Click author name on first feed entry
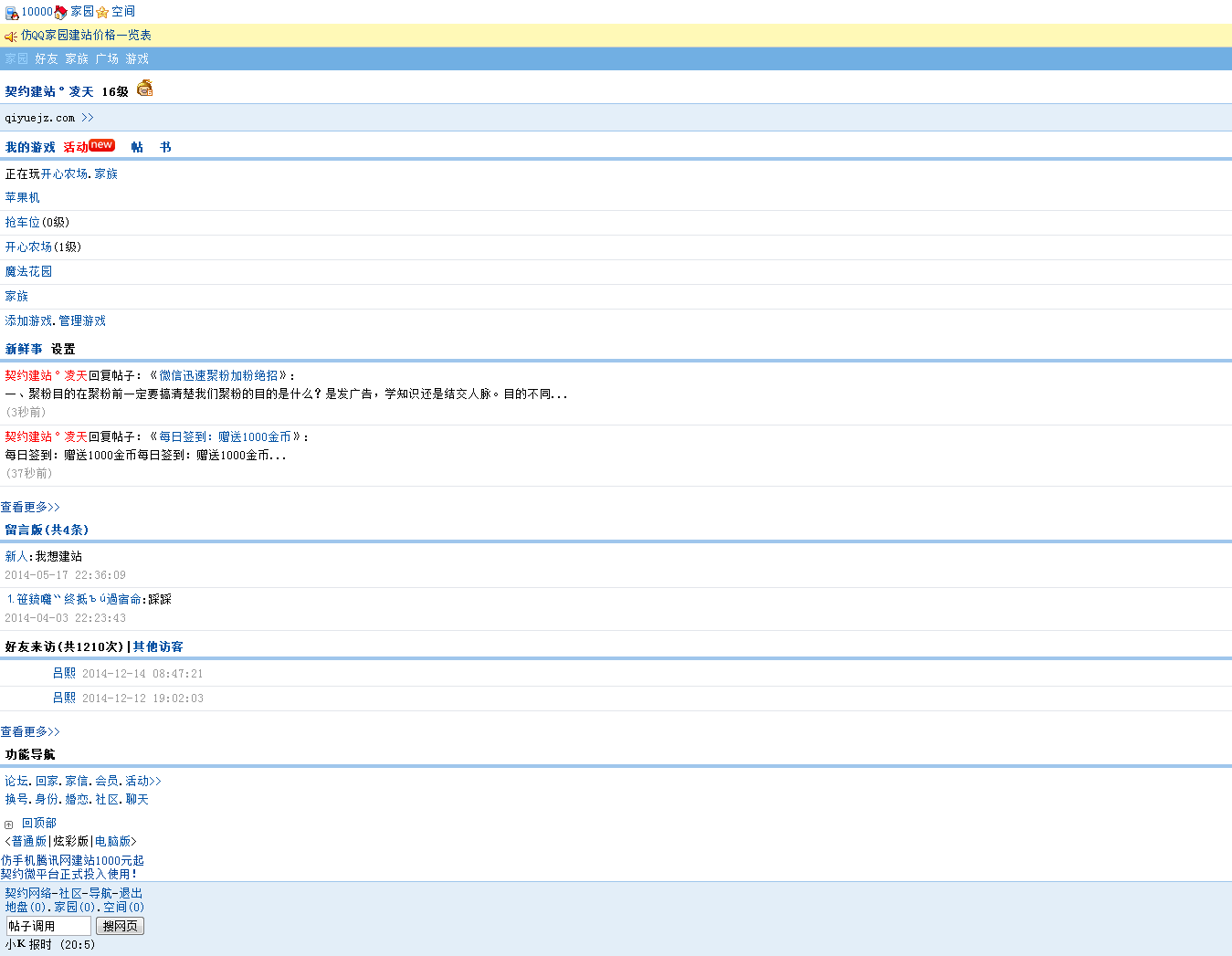This screenshot has width=1232, height=956. (x=46, y=376)
